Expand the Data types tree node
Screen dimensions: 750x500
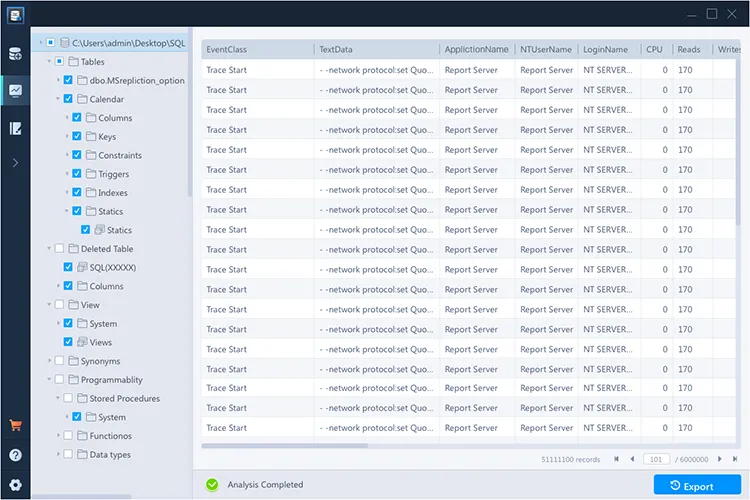point(57,454)
